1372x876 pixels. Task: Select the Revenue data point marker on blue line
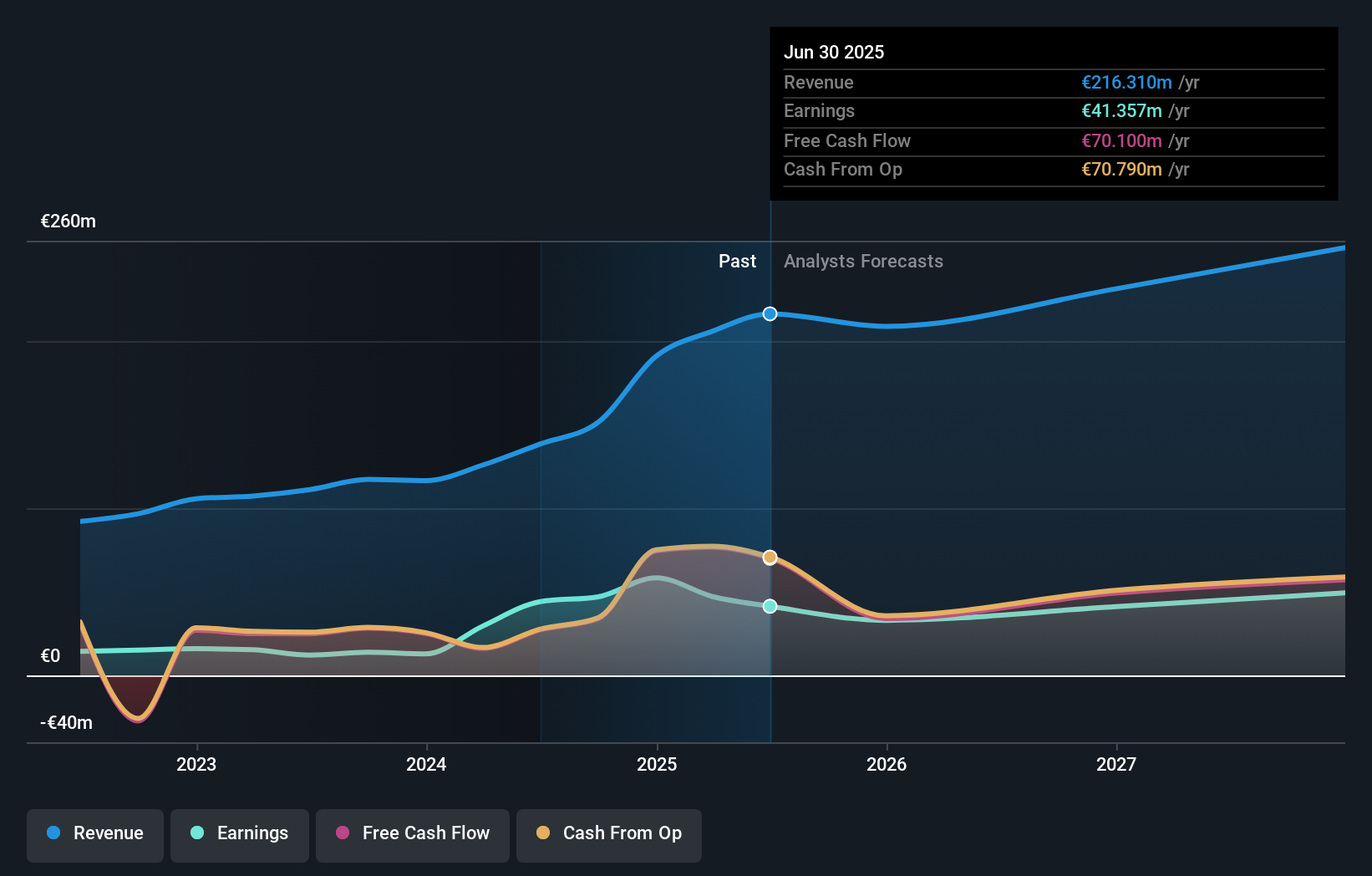[770, 313]
